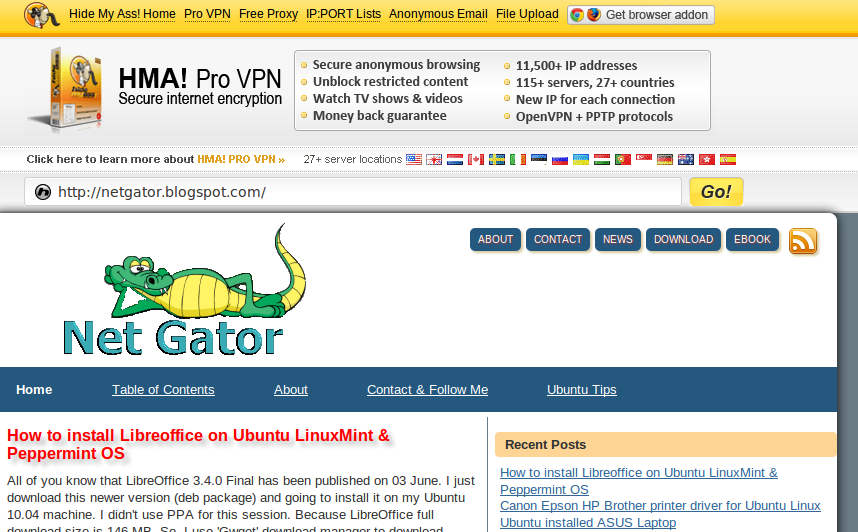Open the ABOUT button in blog header
Image resolution: width=858 pixels, height=532 pixels.
click(x=495, y=240)
